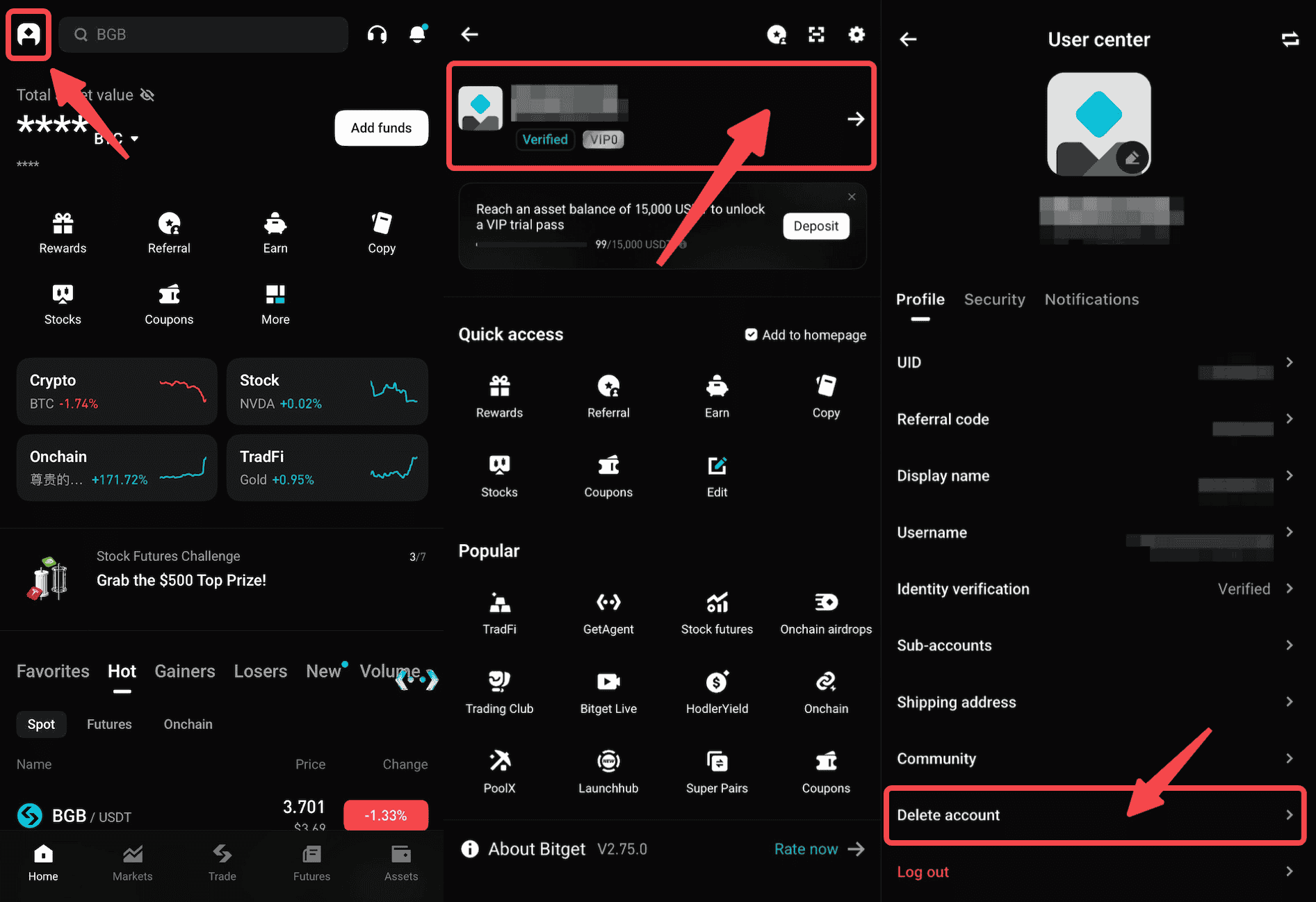Go back from User center
Screen dimensions: 1316x902
[x=908, y=39]
